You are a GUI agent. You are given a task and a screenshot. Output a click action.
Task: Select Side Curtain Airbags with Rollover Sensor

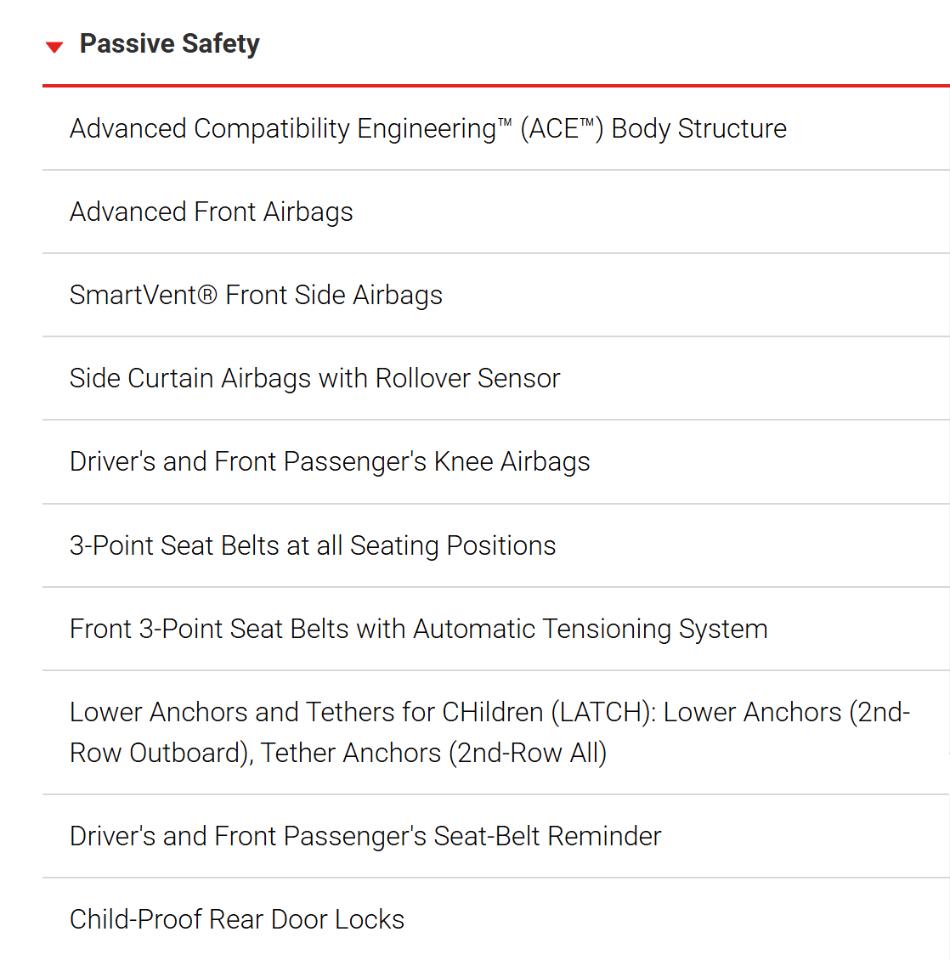[496, 378]
